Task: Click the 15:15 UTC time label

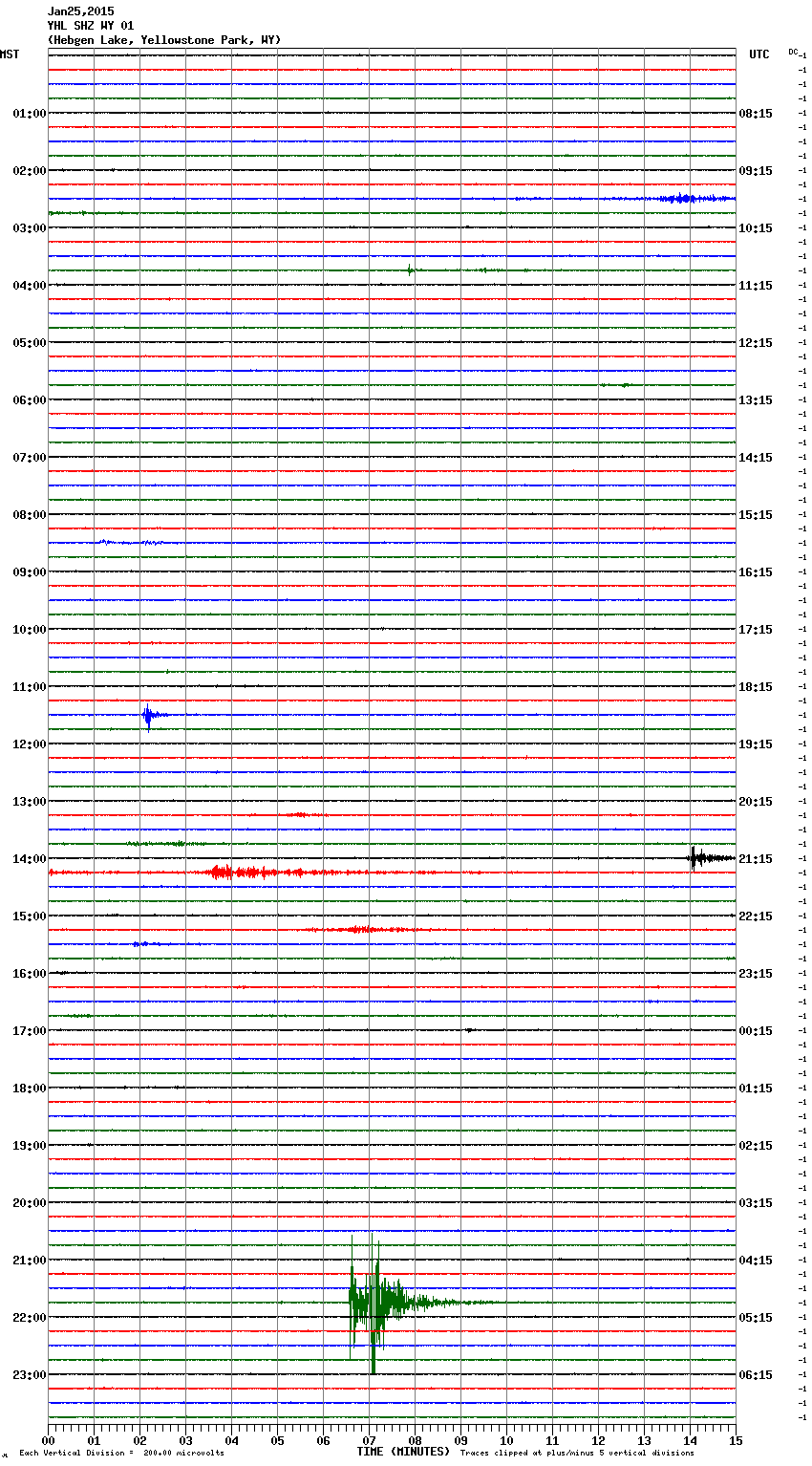Action: 756,515
